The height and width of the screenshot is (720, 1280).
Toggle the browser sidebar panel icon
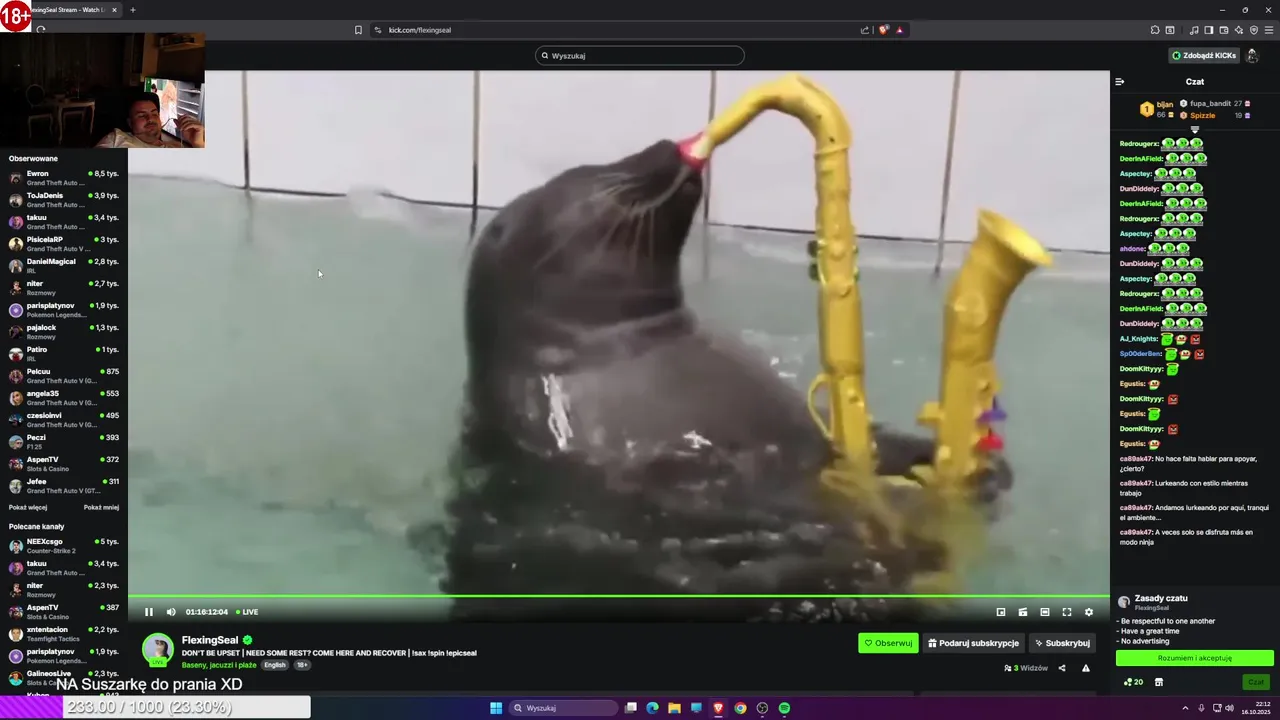pyautogui.click(x=1208, y=30)
